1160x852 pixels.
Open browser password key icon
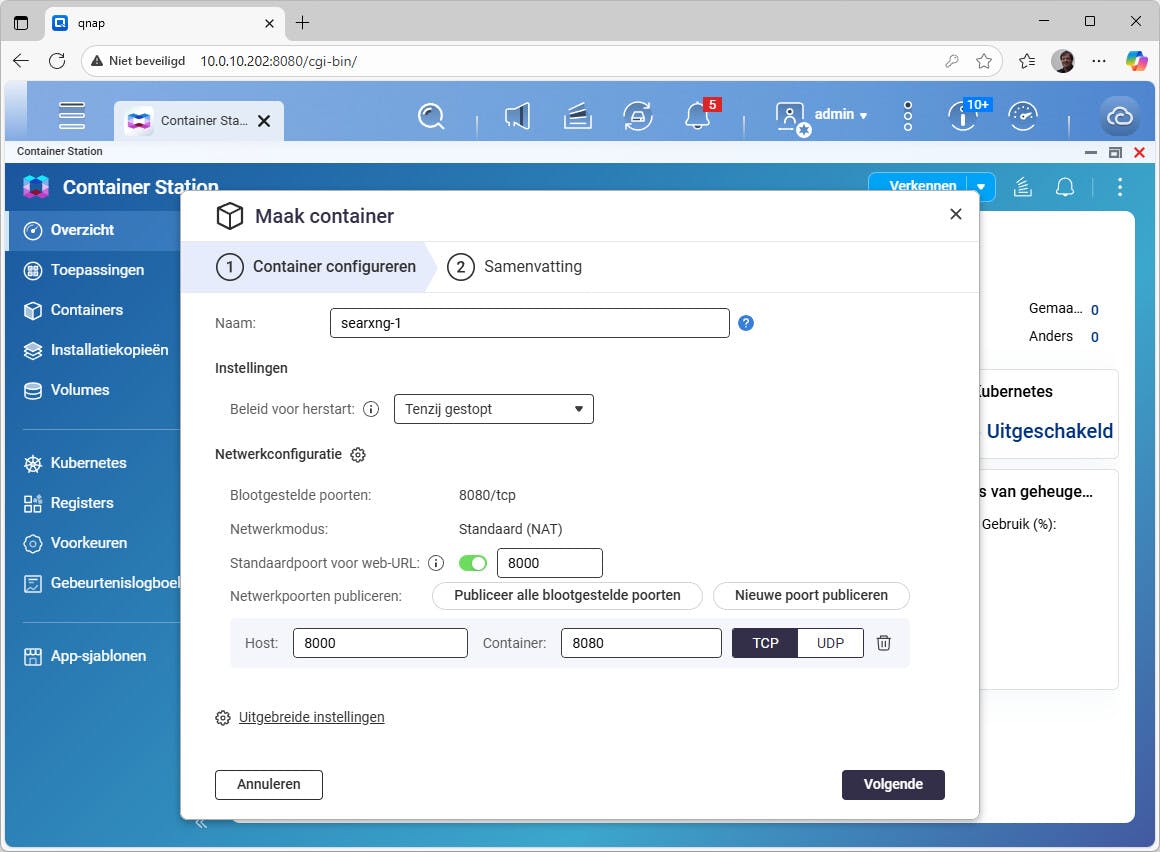[952, 61]
